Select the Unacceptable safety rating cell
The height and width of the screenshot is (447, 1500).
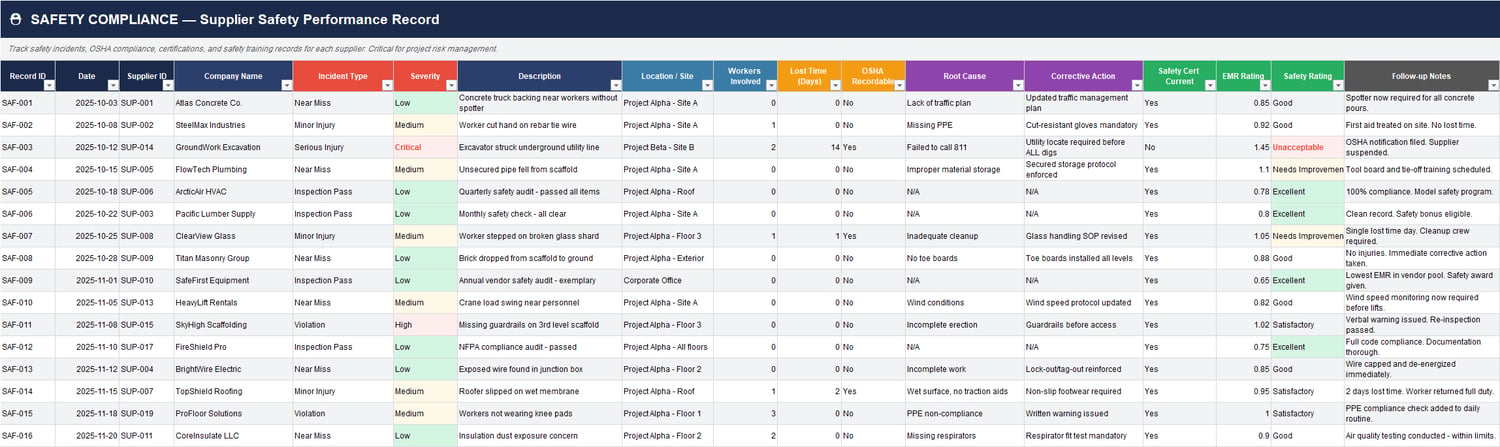click(1308, 147)
